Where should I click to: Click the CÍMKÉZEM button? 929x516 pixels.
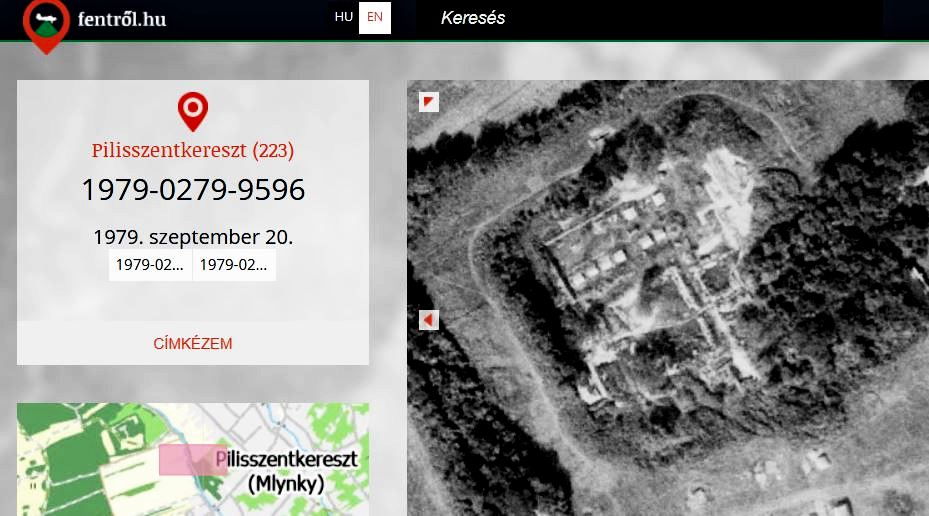pyautogui.click(x=193, y=344)
